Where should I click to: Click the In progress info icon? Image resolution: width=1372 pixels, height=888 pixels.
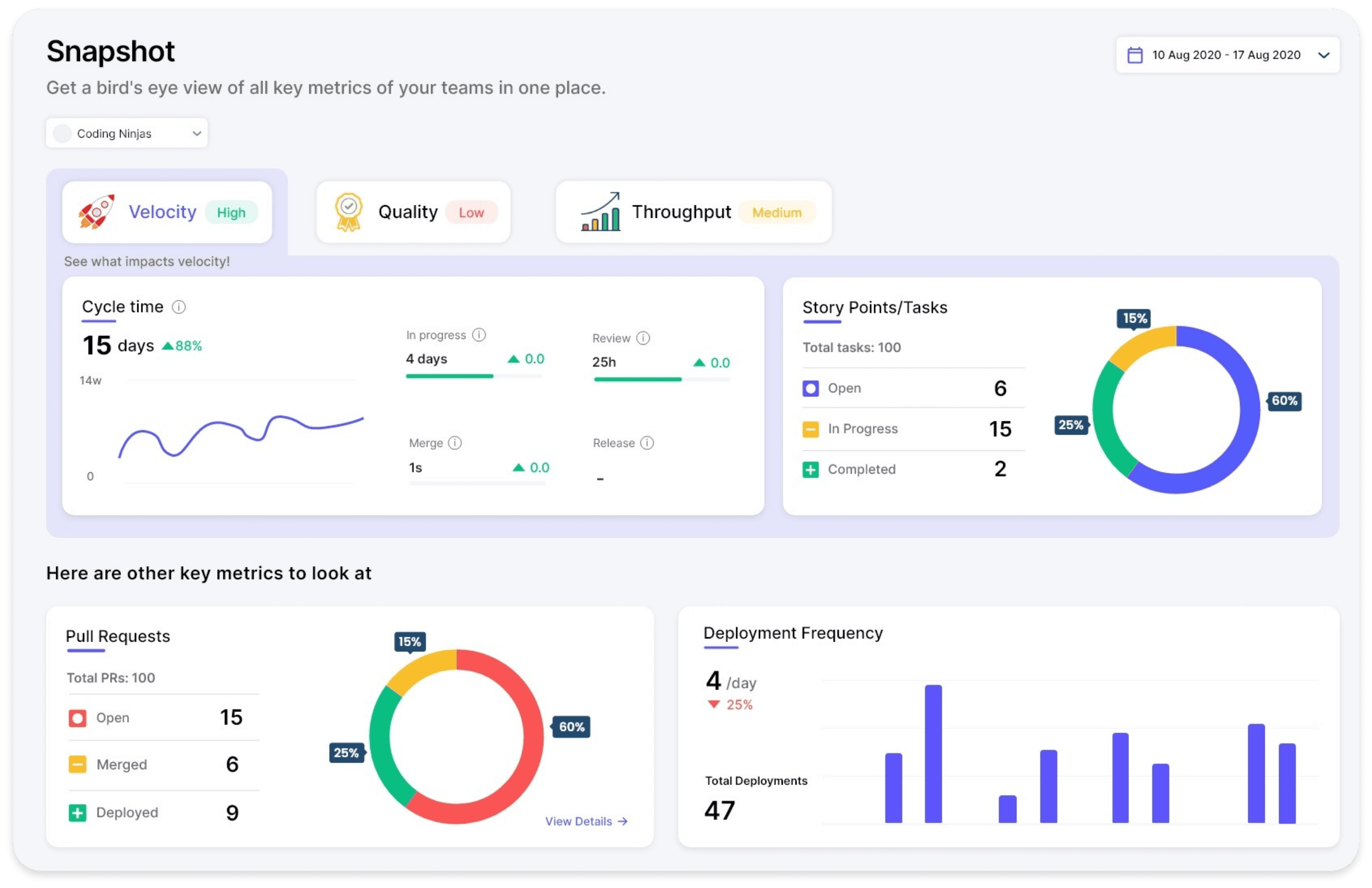pyautogui.click(x=479, y=335)
